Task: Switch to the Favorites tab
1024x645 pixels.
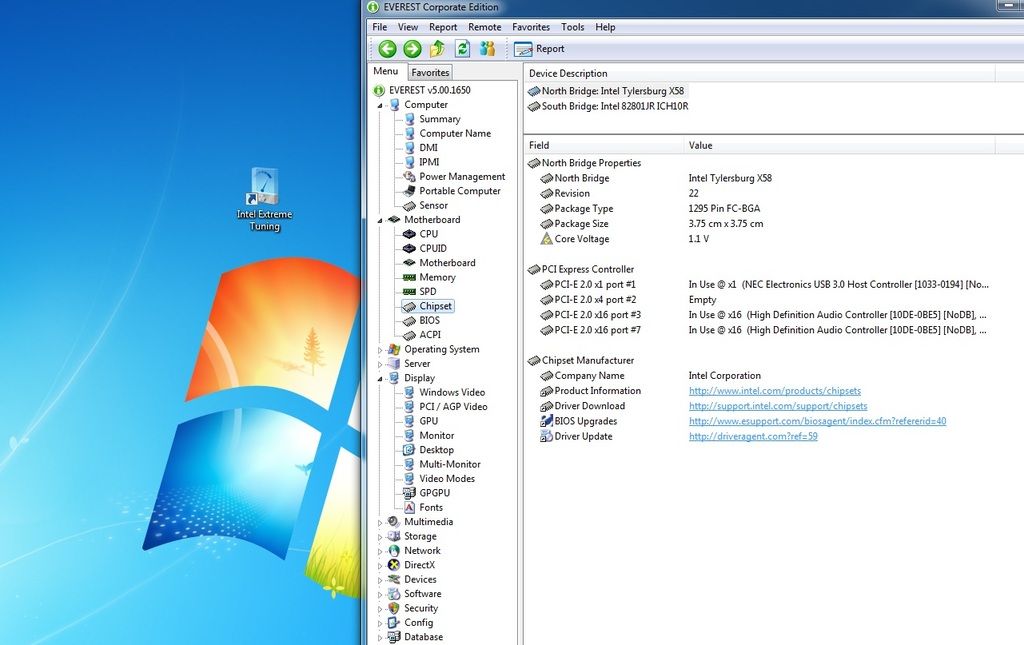Action: [430, 72]
